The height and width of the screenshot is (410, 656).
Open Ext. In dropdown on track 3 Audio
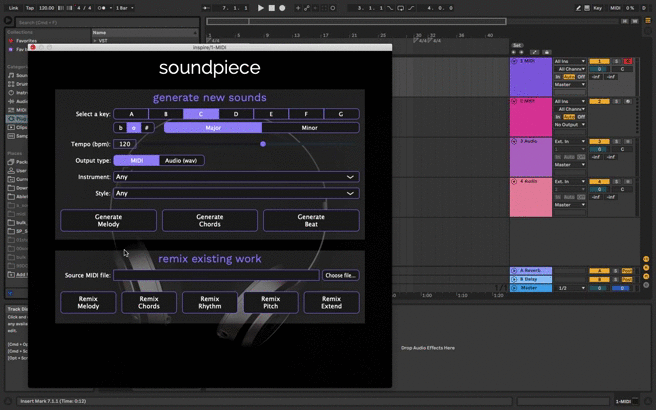[x=569, y=141]
